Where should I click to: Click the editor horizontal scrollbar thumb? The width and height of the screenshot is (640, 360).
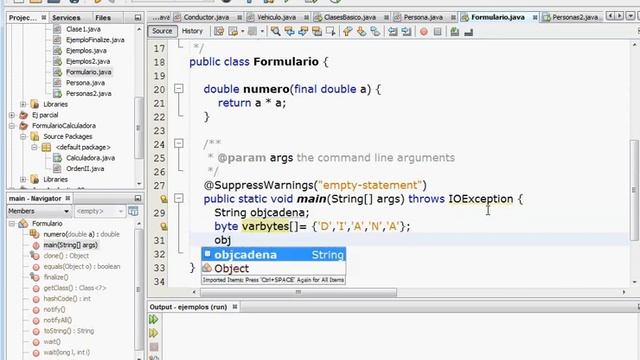click(x=298, y=292)
